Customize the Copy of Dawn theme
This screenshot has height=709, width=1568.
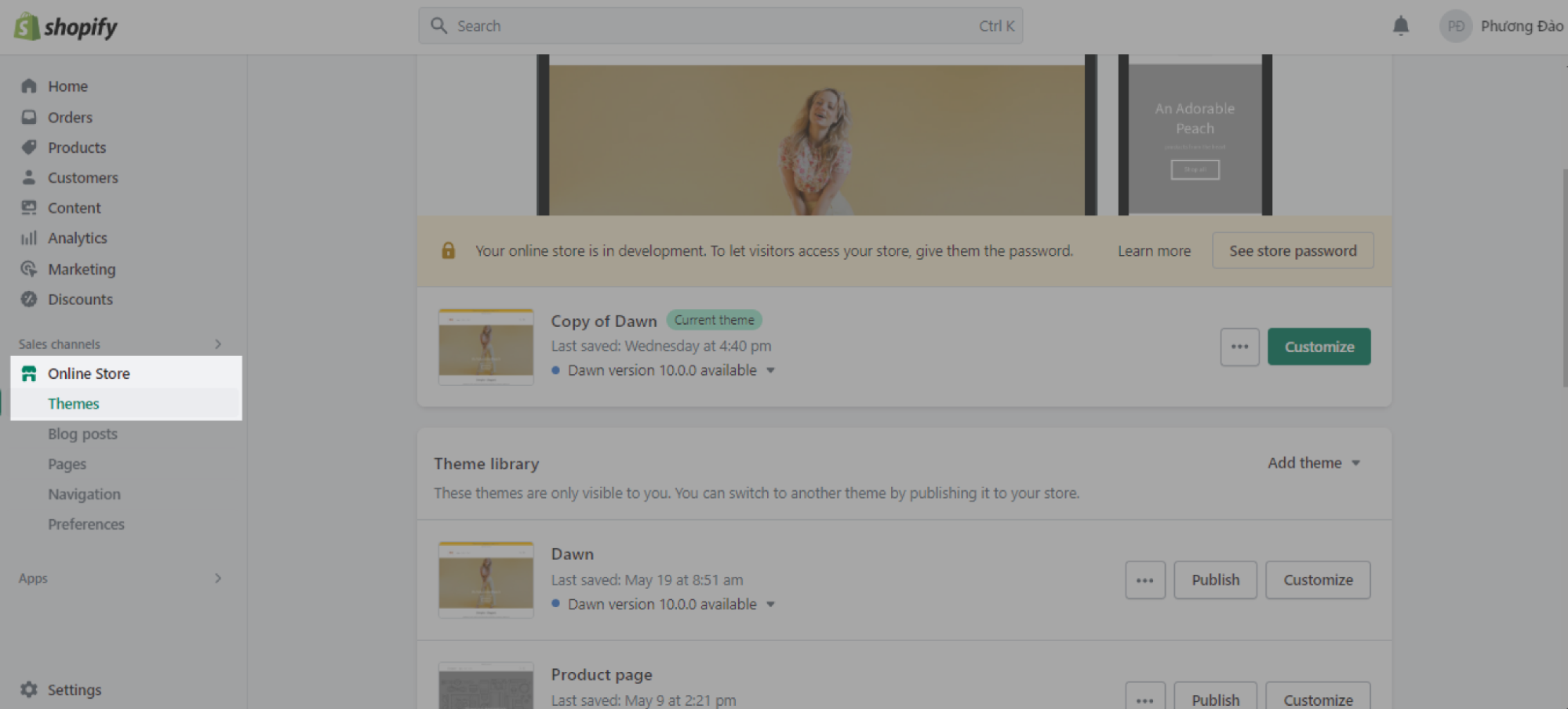(1319, 347)
